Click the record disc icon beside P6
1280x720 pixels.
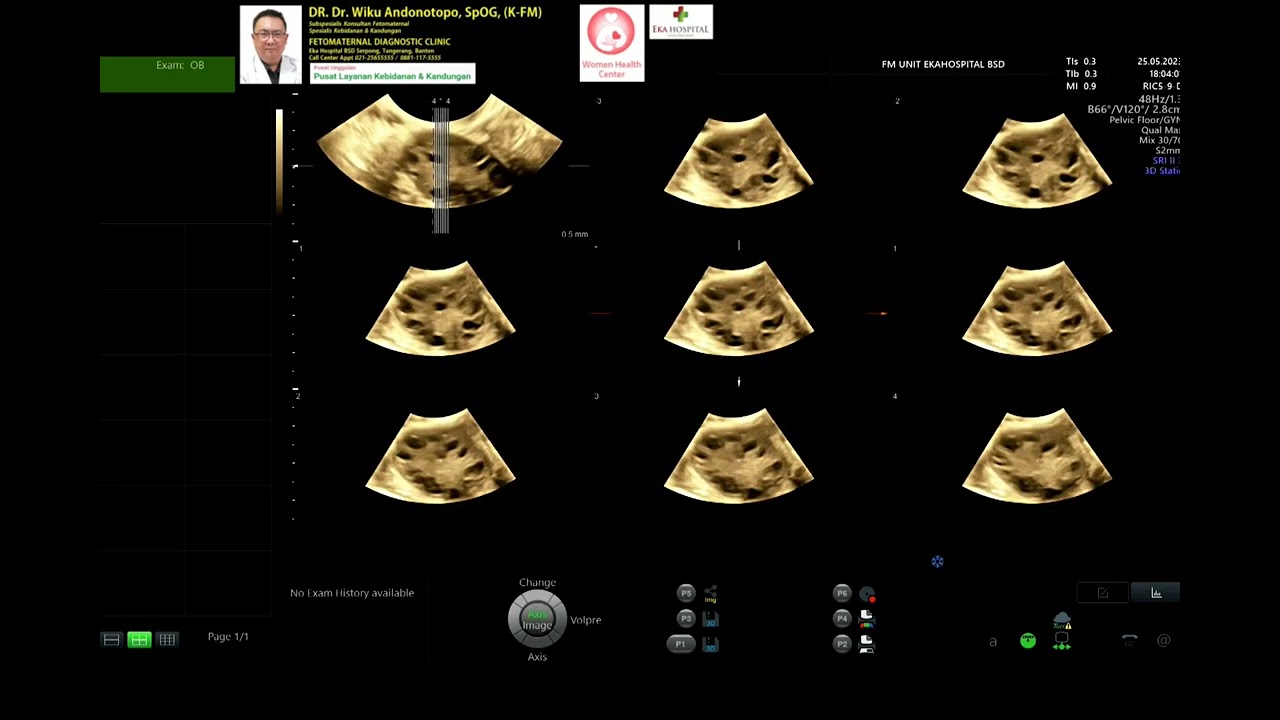[x=867, y=594]
